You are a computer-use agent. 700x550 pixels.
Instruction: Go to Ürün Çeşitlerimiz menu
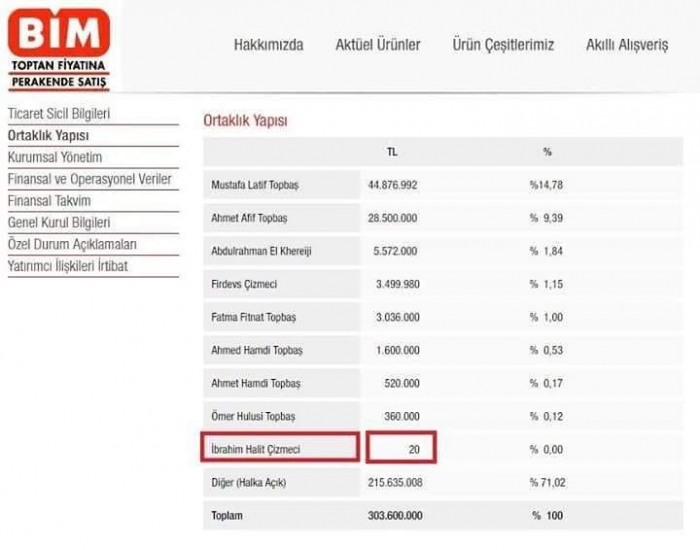click(502, 45)
